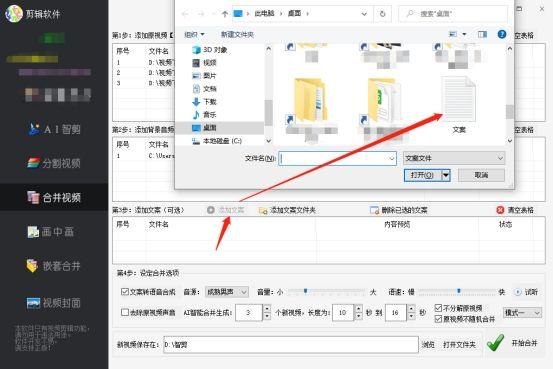The height and width of the screenshot is (369, 553).
Task: Toggle the preview pane in file dialog
Action: 482,34
